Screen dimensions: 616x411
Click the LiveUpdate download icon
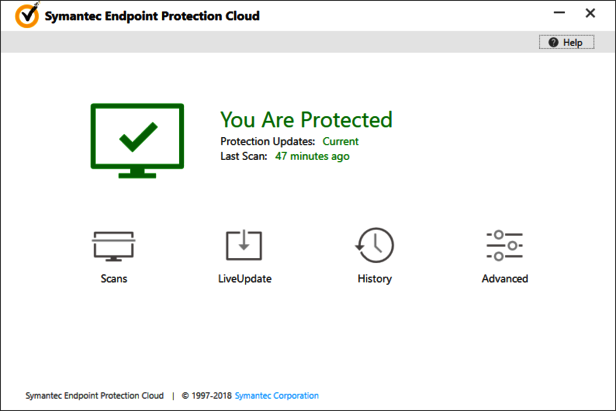point(244,246)
